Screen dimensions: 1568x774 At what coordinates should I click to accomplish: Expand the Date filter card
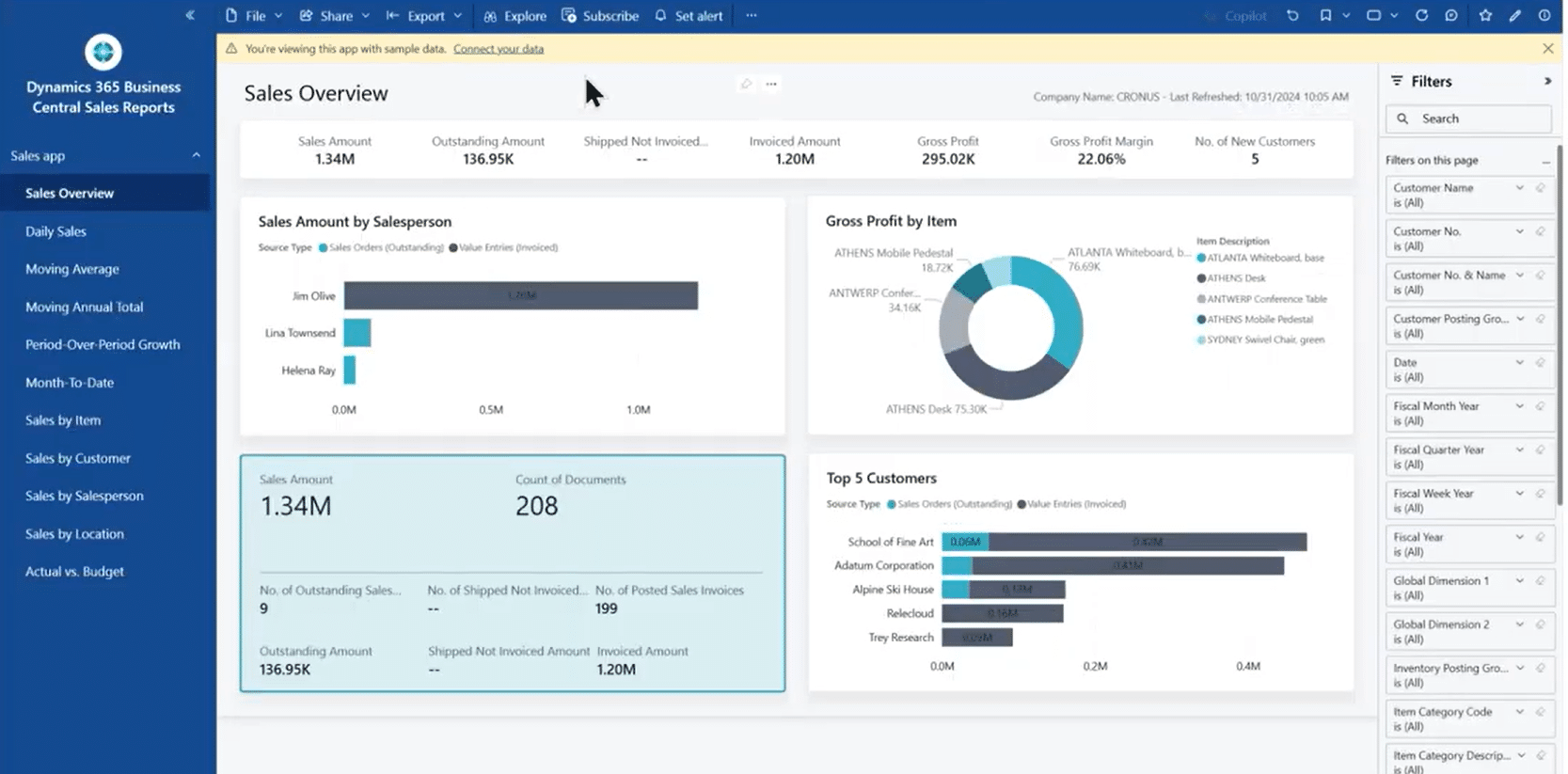1519,363
